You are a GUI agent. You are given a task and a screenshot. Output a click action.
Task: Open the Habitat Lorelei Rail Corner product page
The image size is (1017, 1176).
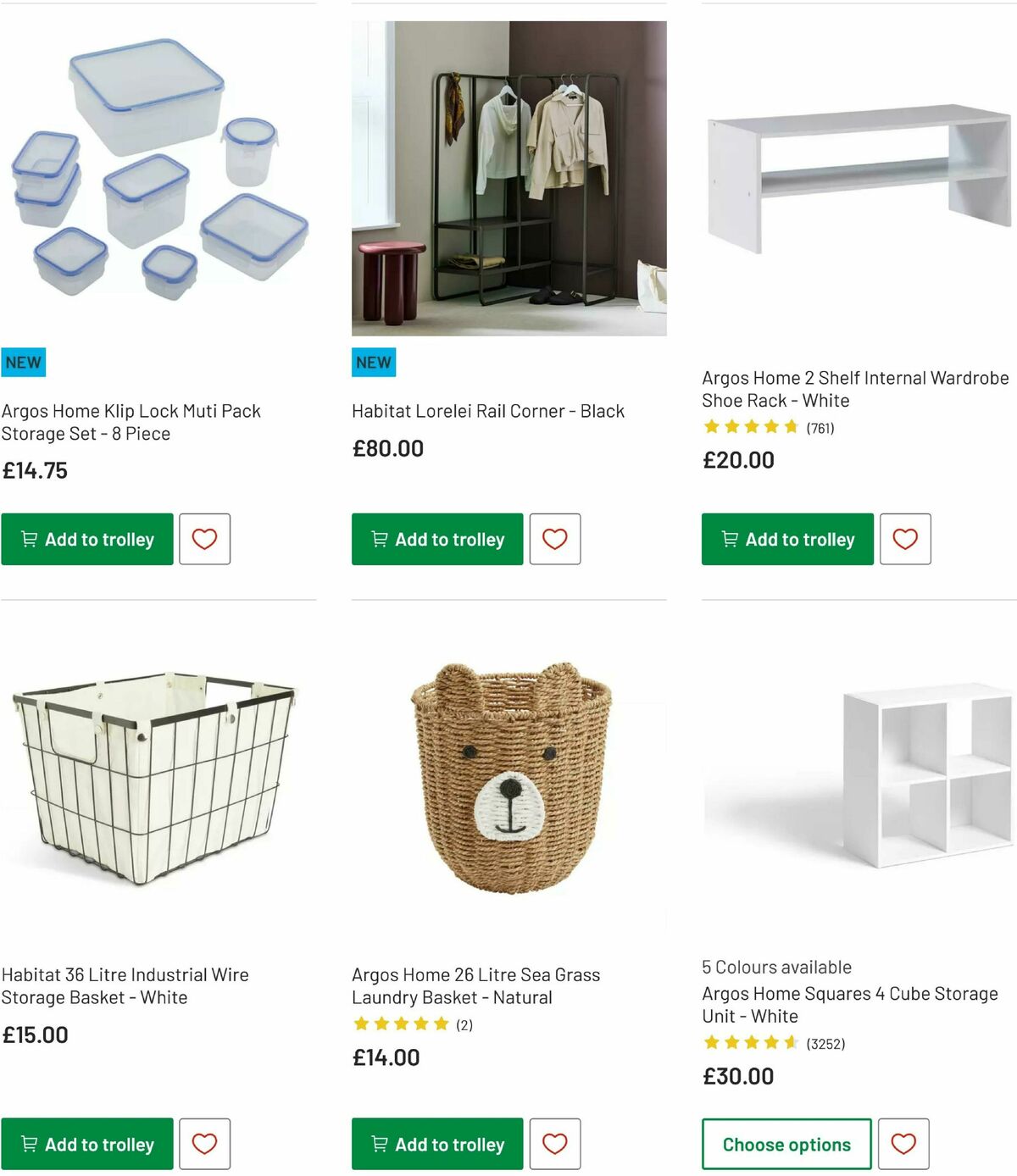tap(488, 410)
